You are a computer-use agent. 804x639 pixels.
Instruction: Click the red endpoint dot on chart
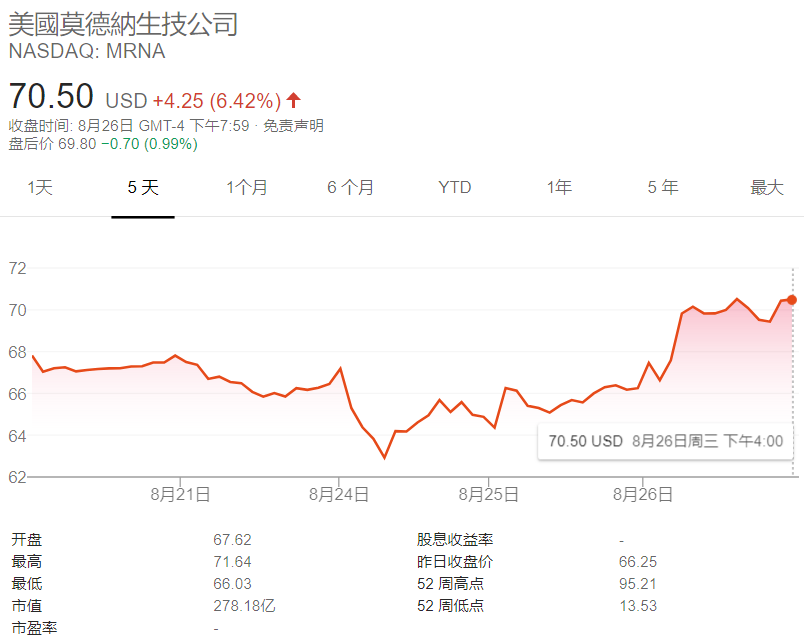tap(792, 300)
